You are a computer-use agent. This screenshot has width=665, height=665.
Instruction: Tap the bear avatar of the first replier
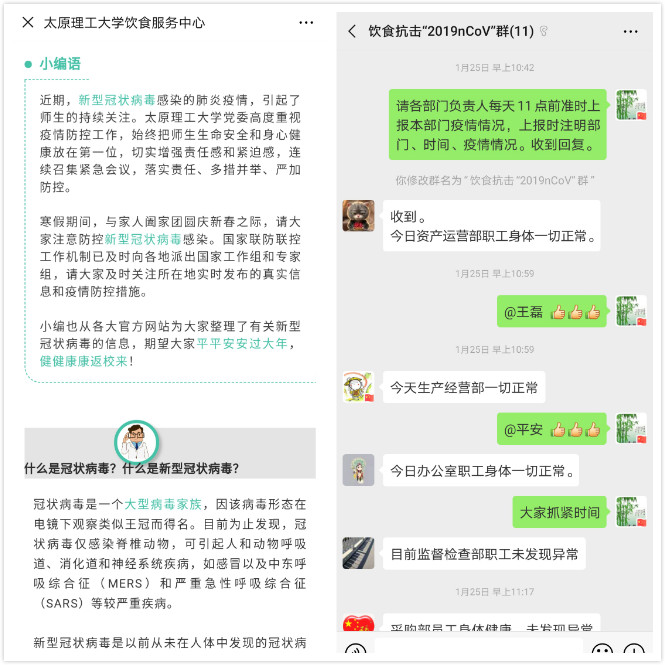(358, 215)
